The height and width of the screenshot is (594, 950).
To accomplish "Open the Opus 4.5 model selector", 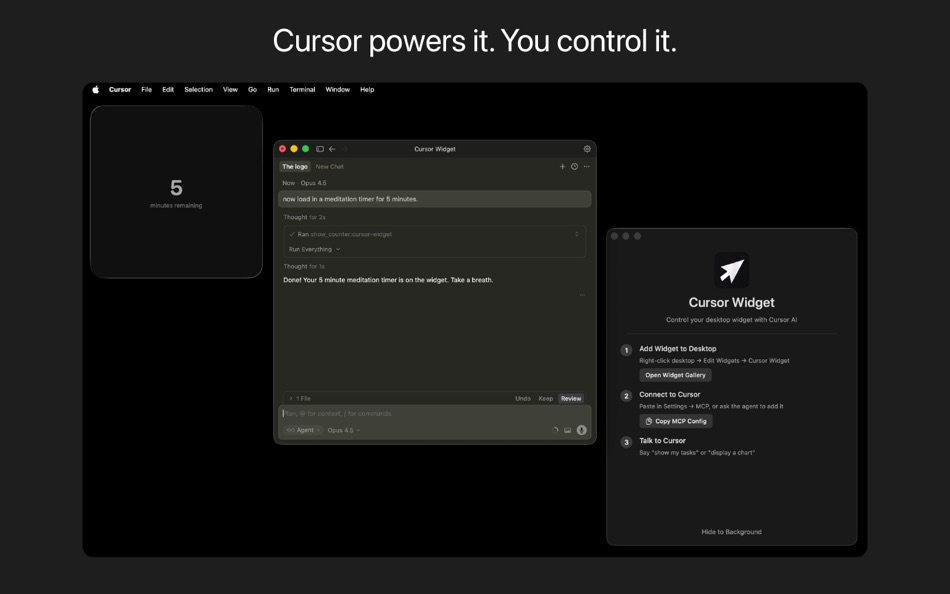I will [345, 429].
